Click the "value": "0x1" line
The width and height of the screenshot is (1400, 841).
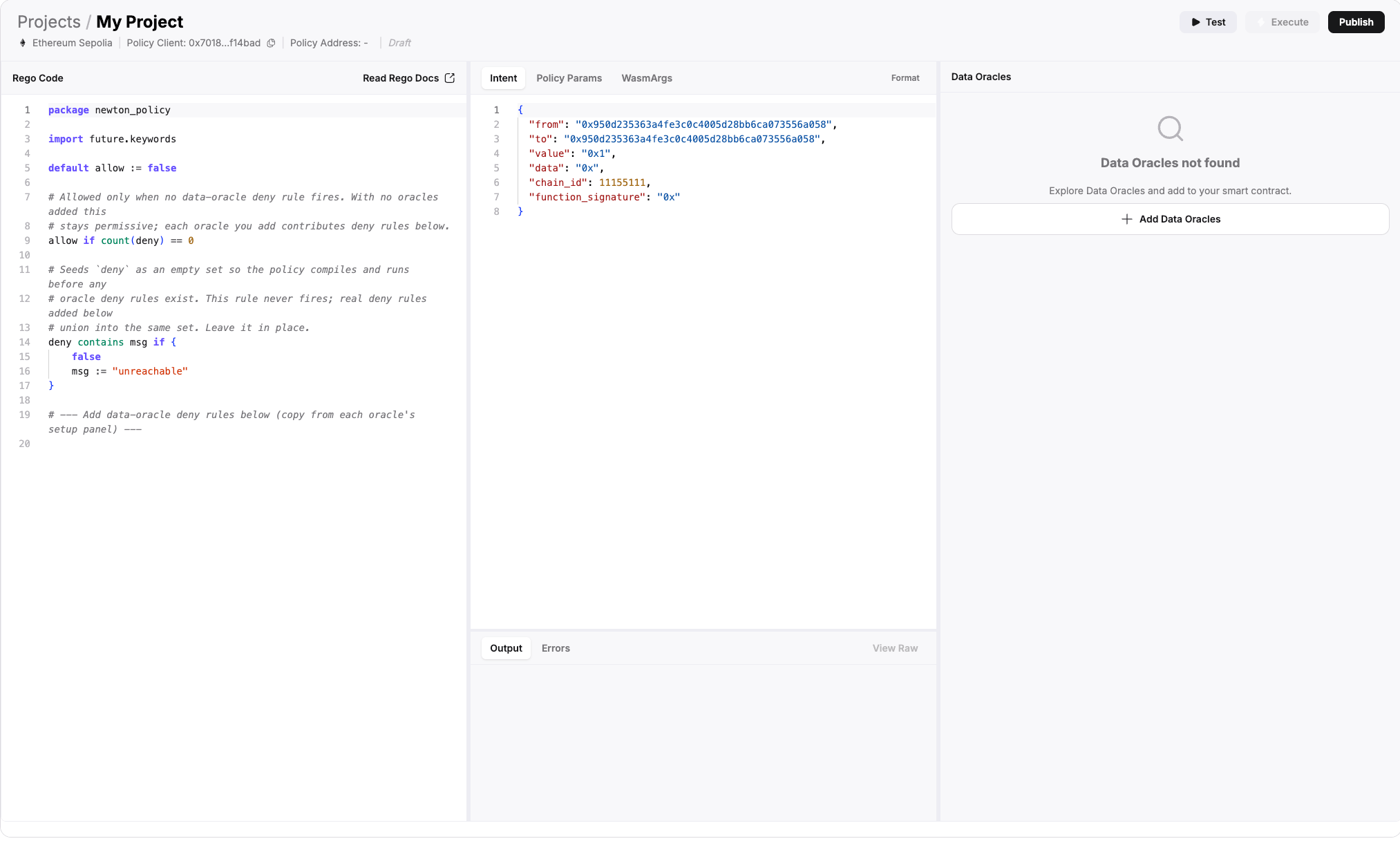pyautogui.click(x=572, y=153)
